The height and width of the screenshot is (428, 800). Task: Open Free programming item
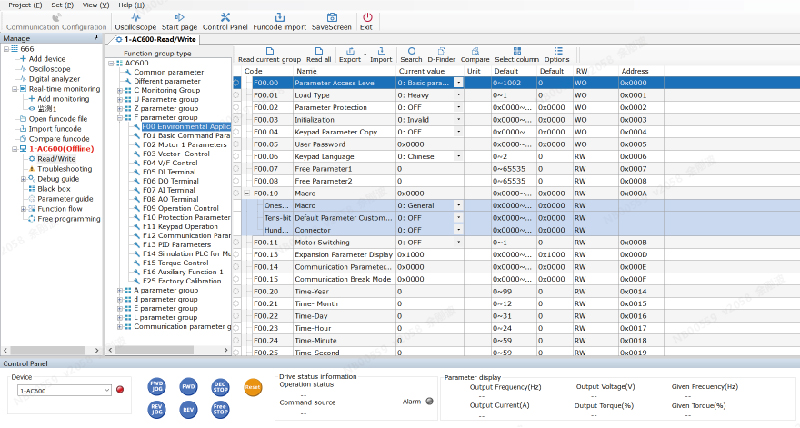68,219
